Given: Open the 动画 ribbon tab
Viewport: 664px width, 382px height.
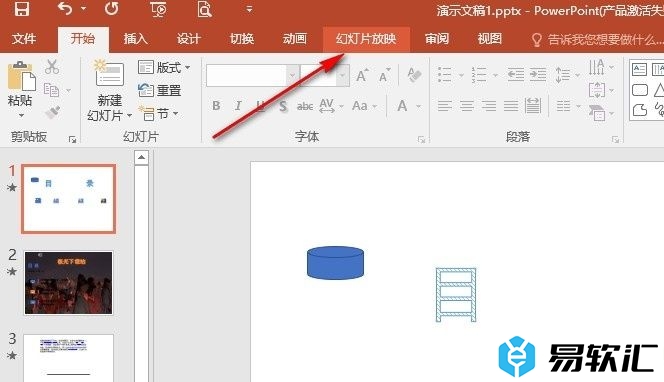Looking at the screenshot, I should pos(295,39).
